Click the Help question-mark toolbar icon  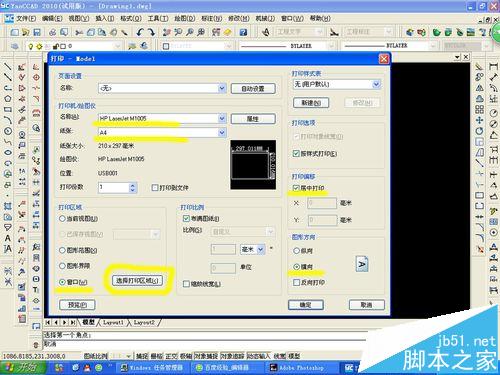point(243,32)
